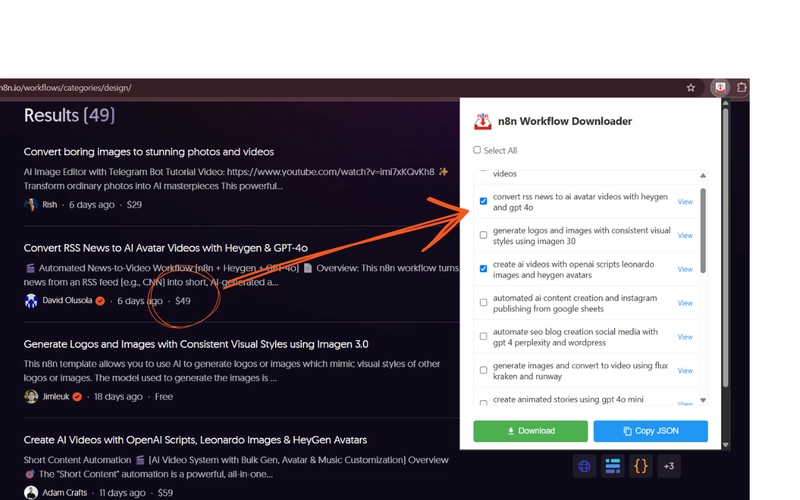
Task: Click the n8n Workflow Downloader extension icon
Action: 720,87
